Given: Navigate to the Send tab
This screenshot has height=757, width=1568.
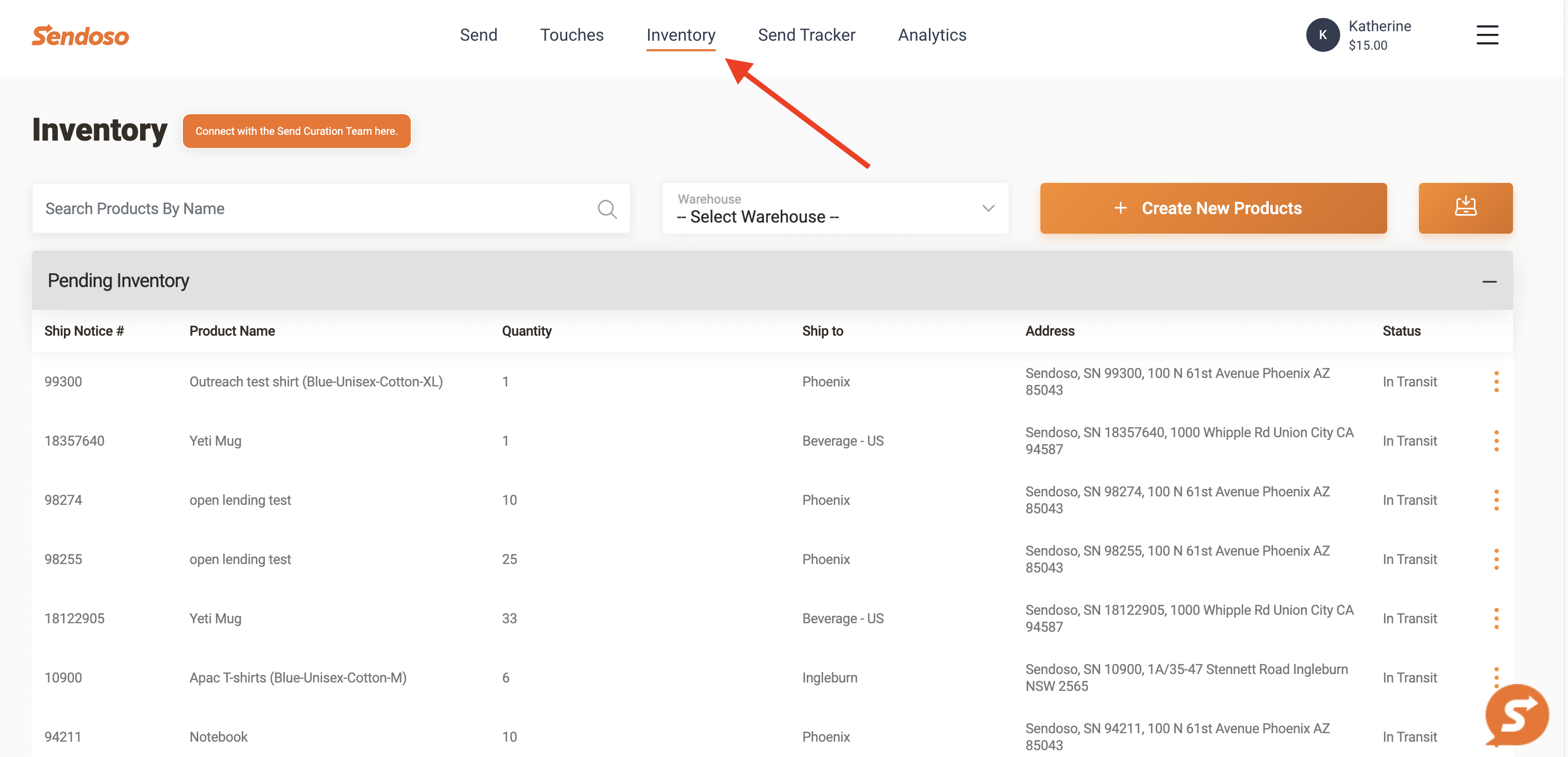Looking at the screenshot, I should [x=479, y=35].
